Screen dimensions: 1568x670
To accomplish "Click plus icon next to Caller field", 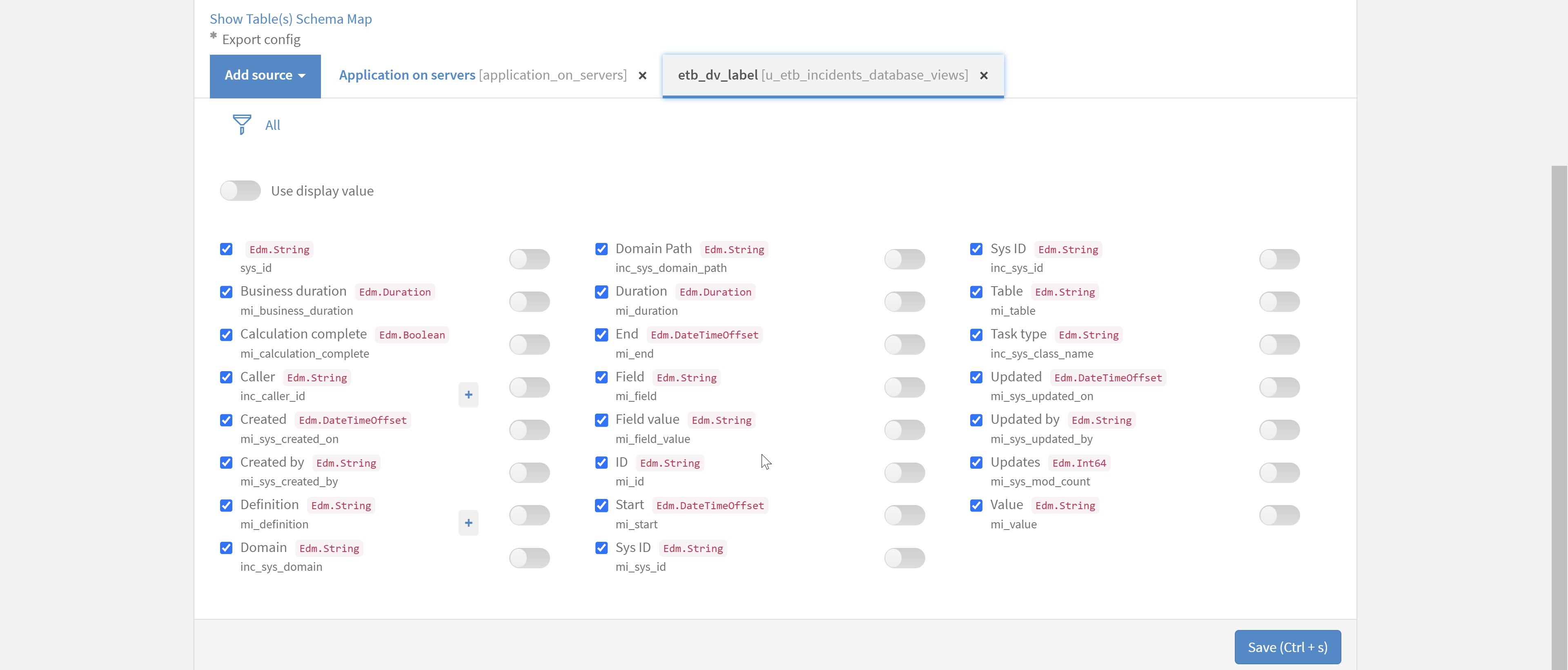I will point(468,395).
